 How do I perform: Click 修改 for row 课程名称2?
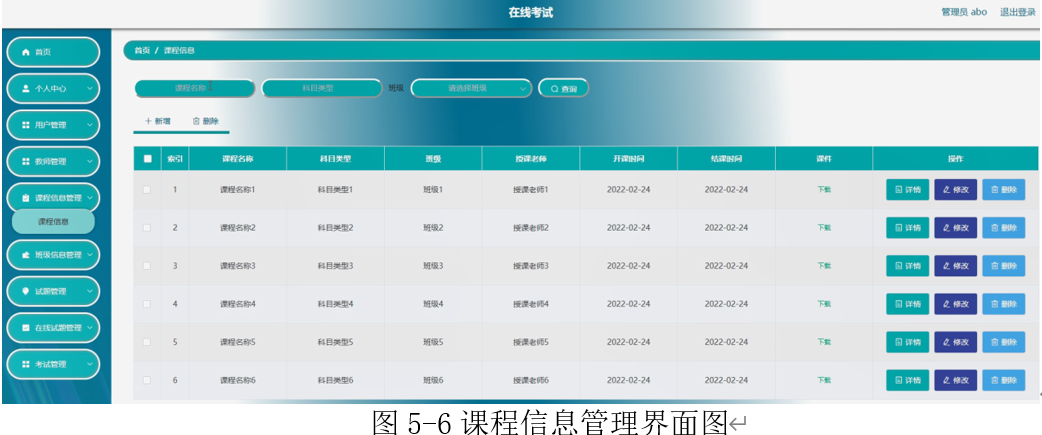(x=956, y=228)
